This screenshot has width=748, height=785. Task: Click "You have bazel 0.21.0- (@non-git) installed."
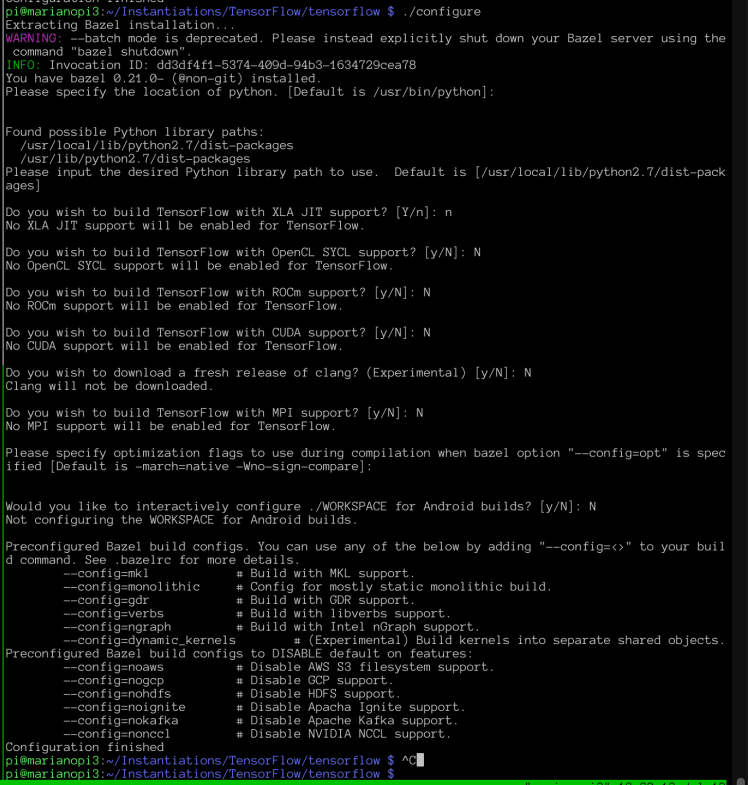tap(163, 79)
